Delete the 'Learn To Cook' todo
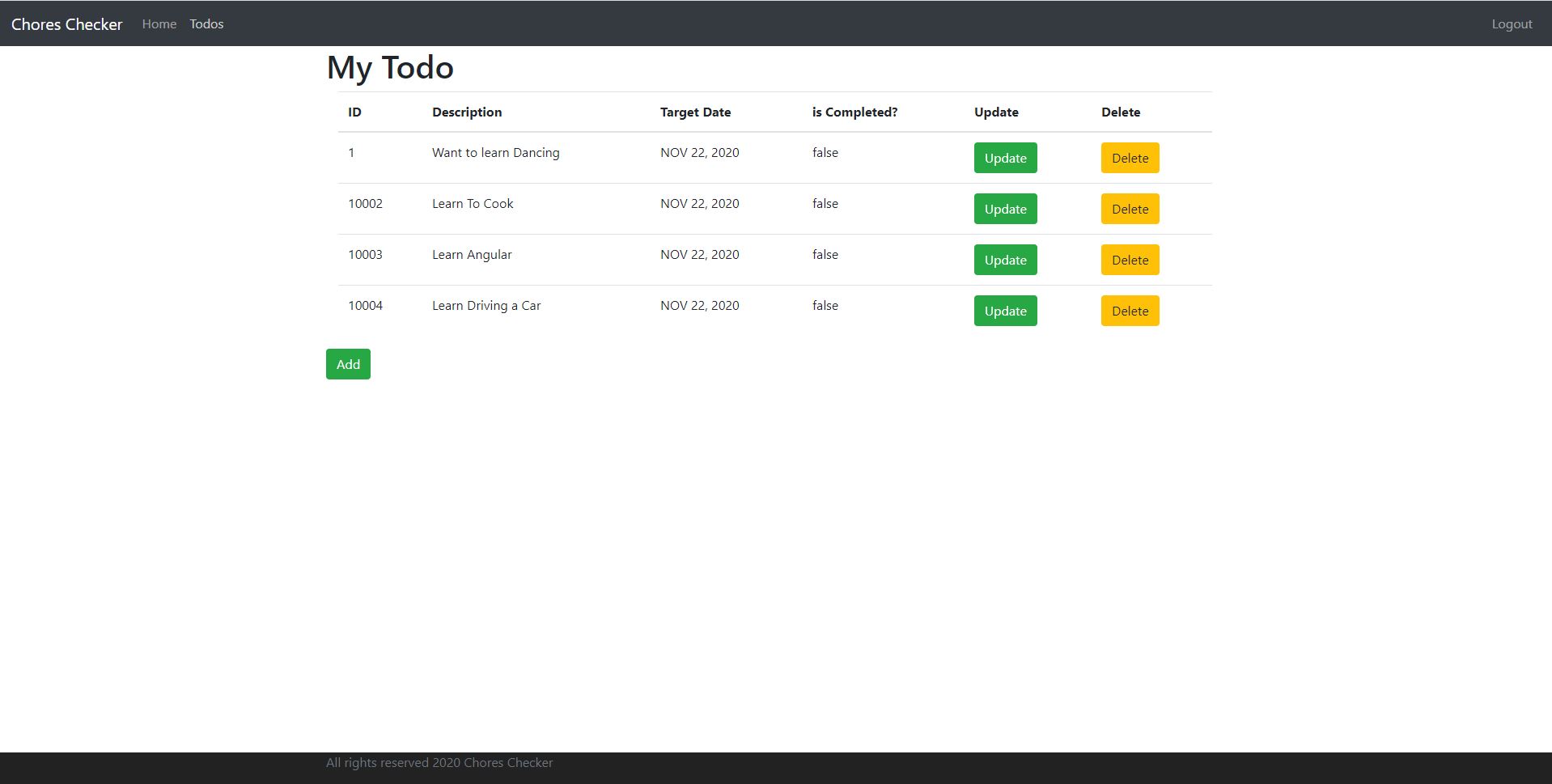 pos(1130,209)
